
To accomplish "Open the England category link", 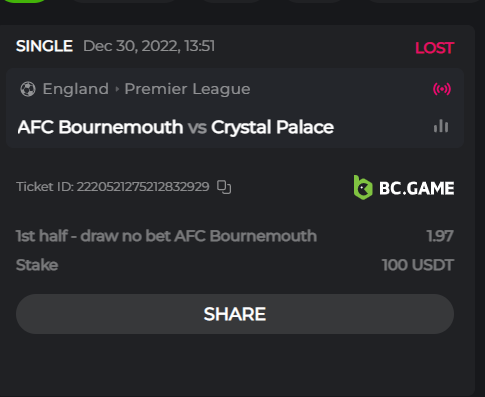I will click(76, 89).
